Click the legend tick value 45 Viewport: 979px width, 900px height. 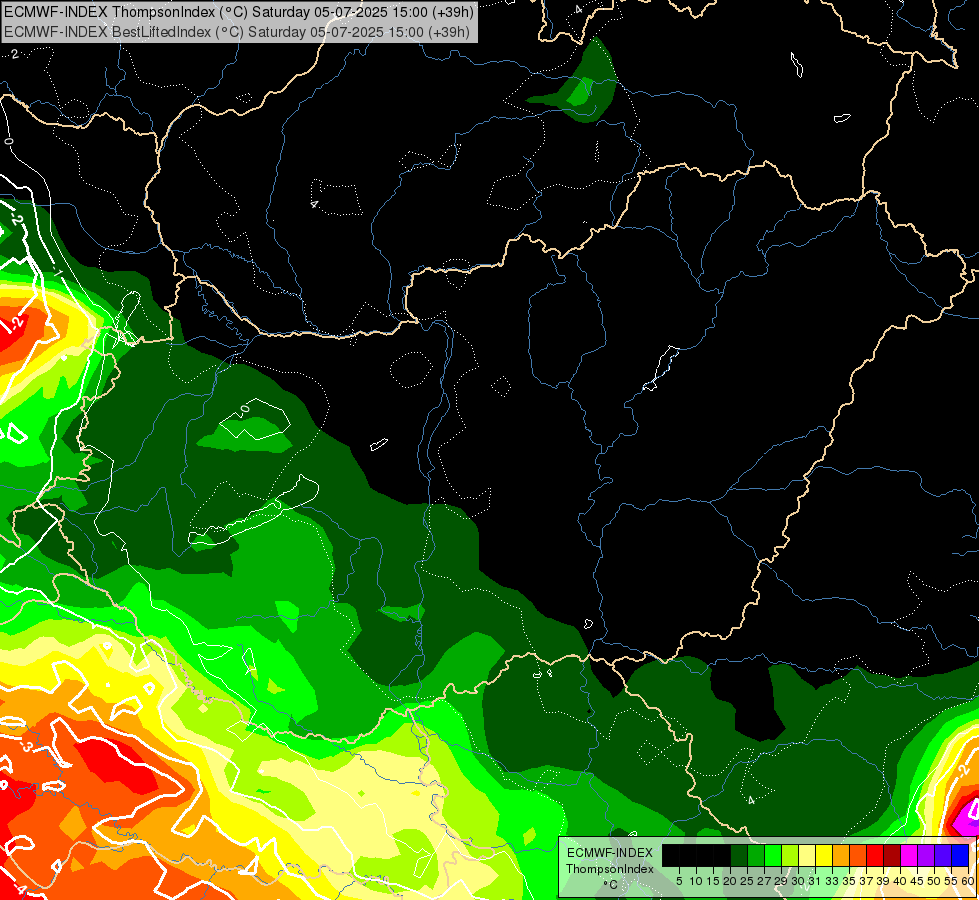[x=918, y=881]
